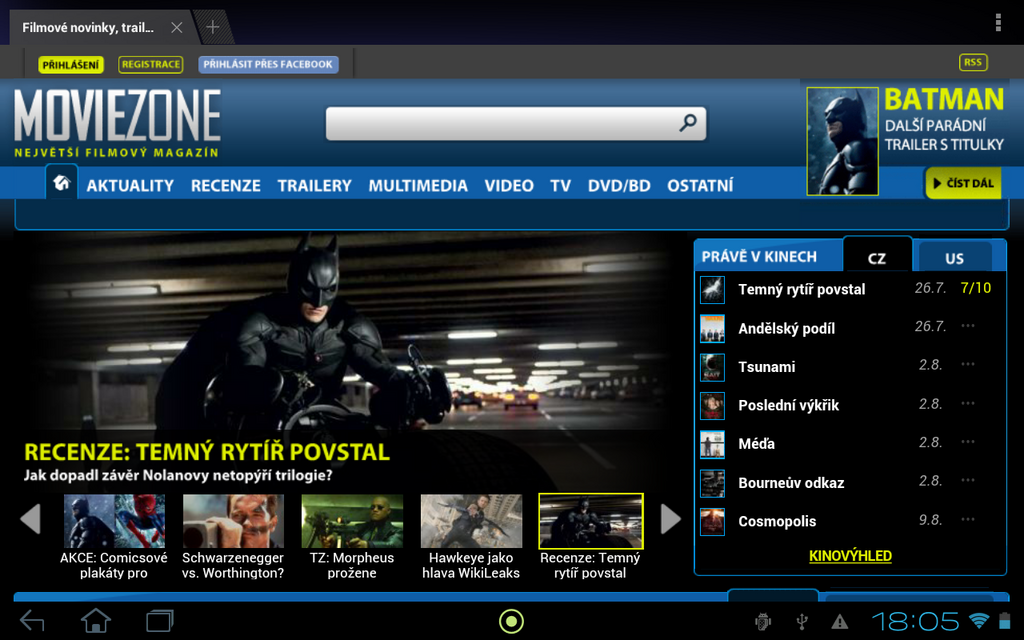Tap the Android home button
1024x640 pixels.
tap(96, 621)
